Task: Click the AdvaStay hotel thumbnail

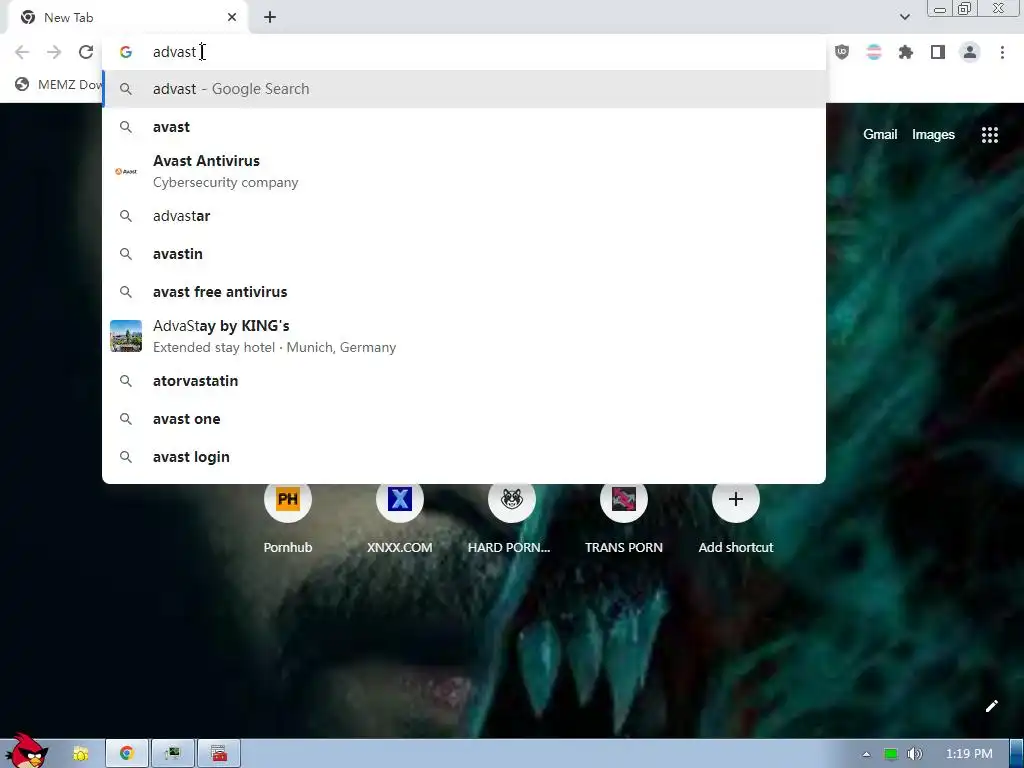Action: point(126,336)
